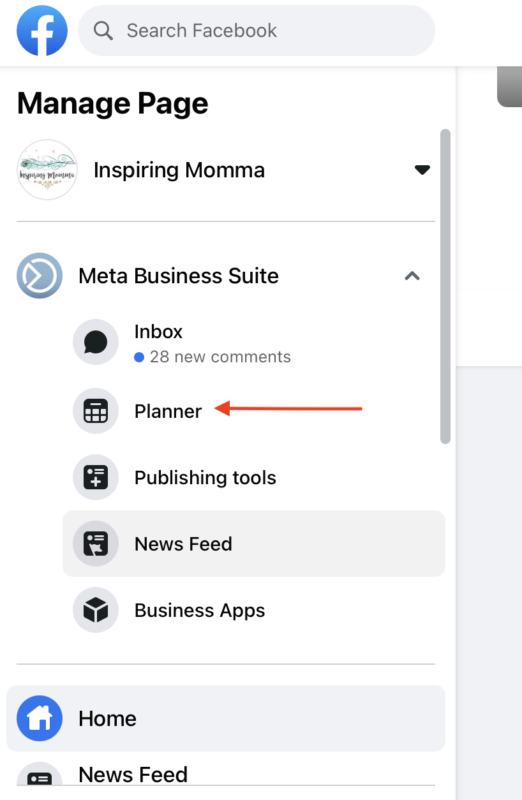
Task: Click the Meta Business Suite logo icon
Action: click(40, 276)
